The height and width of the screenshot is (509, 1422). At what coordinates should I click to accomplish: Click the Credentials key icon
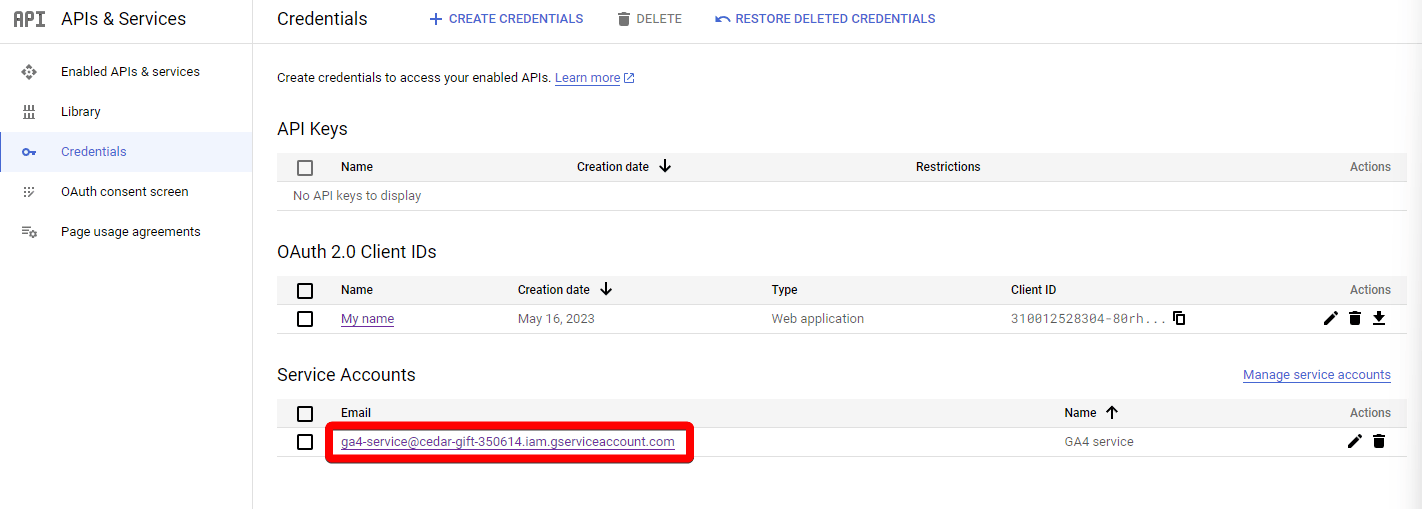pos(29,152)
